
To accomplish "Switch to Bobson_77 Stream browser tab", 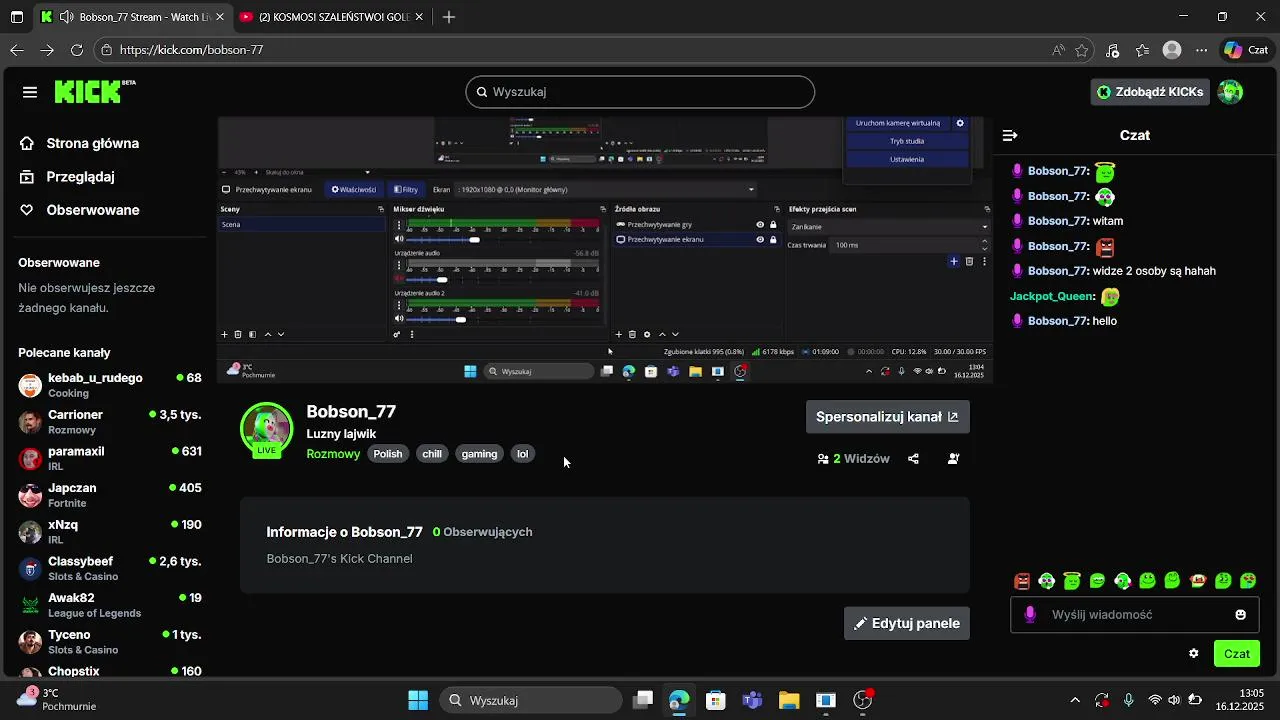I will (131, 17).
